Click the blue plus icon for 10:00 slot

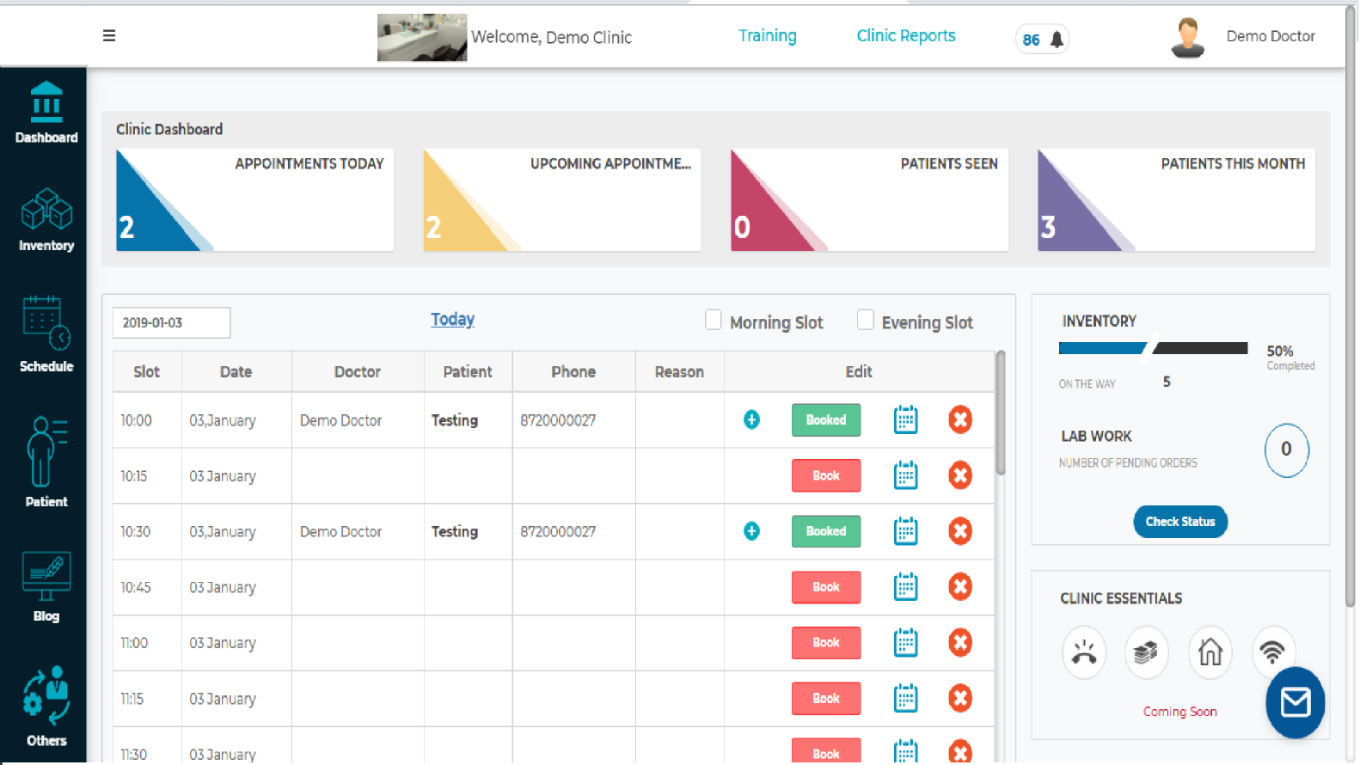coord(752,420)
